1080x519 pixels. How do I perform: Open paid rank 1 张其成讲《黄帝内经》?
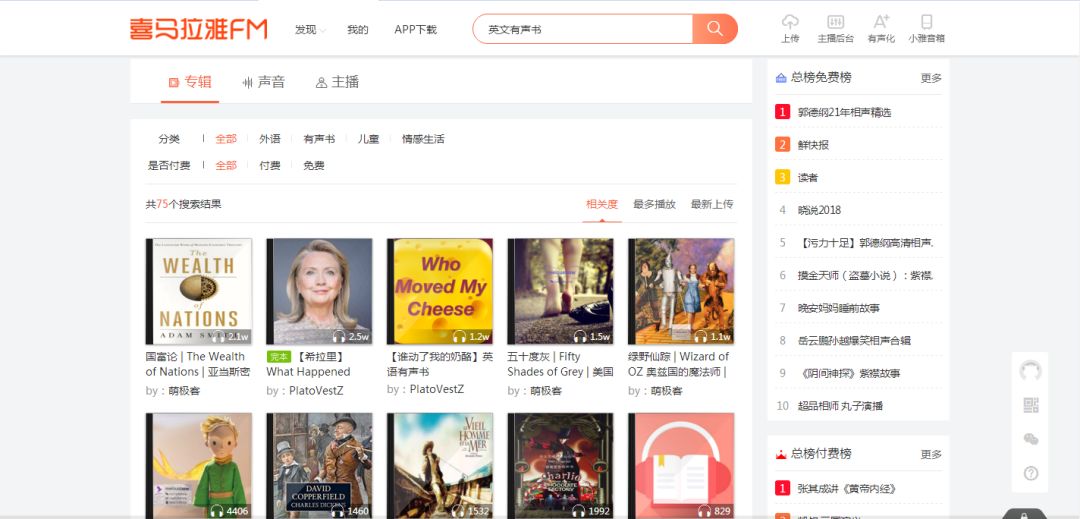tap(847, 489)
